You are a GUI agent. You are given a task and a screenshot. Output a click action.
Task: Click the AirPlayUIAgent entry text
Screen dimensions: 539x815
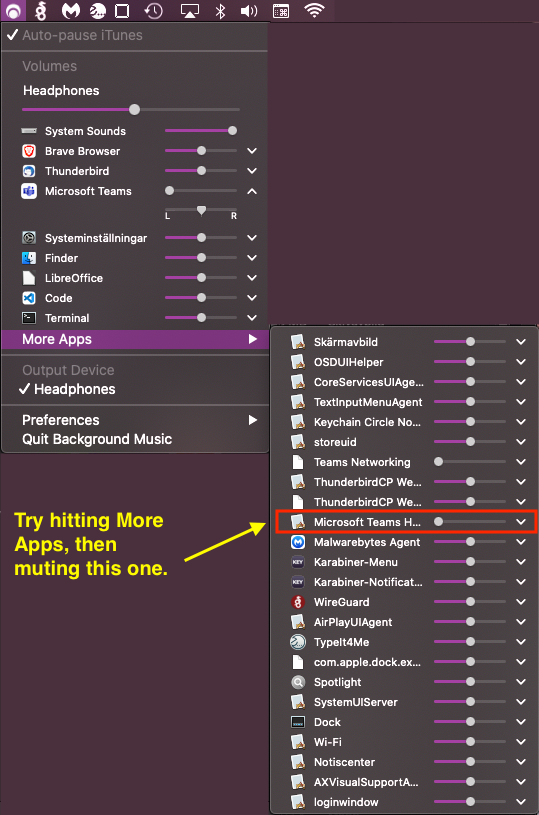(x=353, y=622)
